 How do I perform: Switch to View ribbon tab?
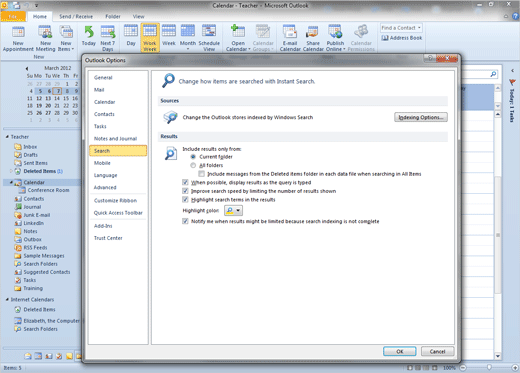(138, 16)
